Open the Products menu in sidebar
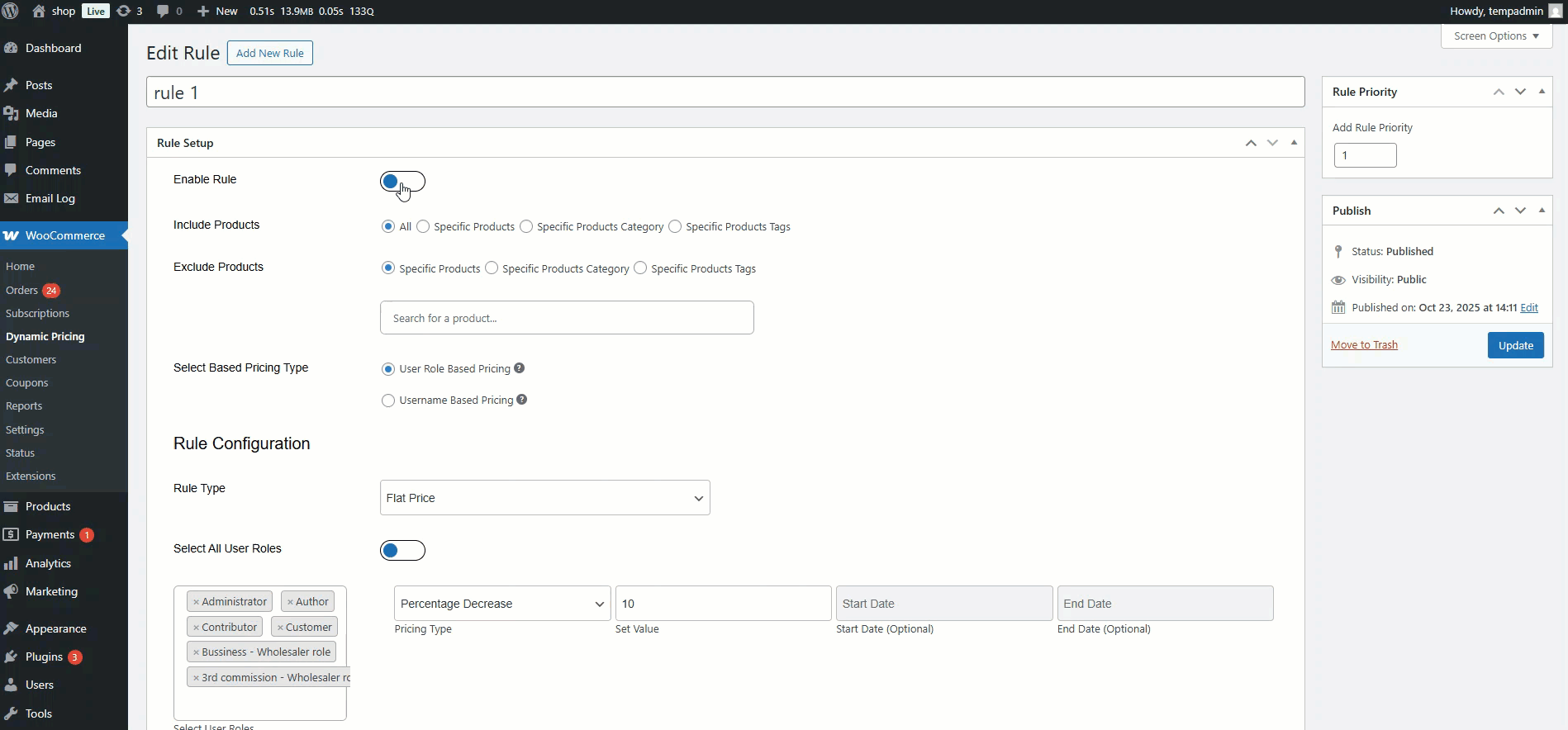The width and height of the screenshot is (1568, 730). [47, 506]
